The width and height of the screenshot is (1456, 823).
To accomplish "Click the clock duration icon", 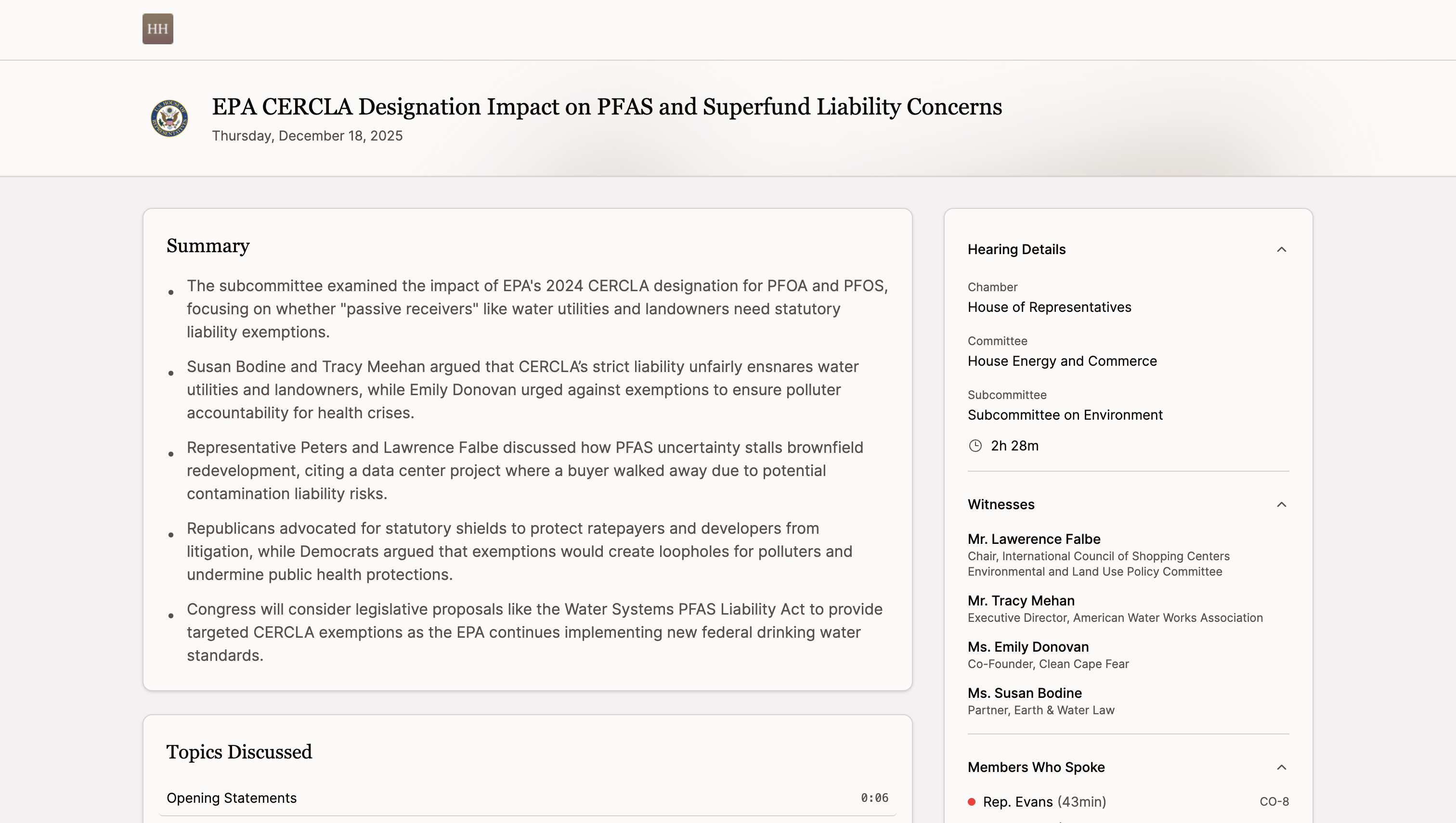I will point(975,446).
